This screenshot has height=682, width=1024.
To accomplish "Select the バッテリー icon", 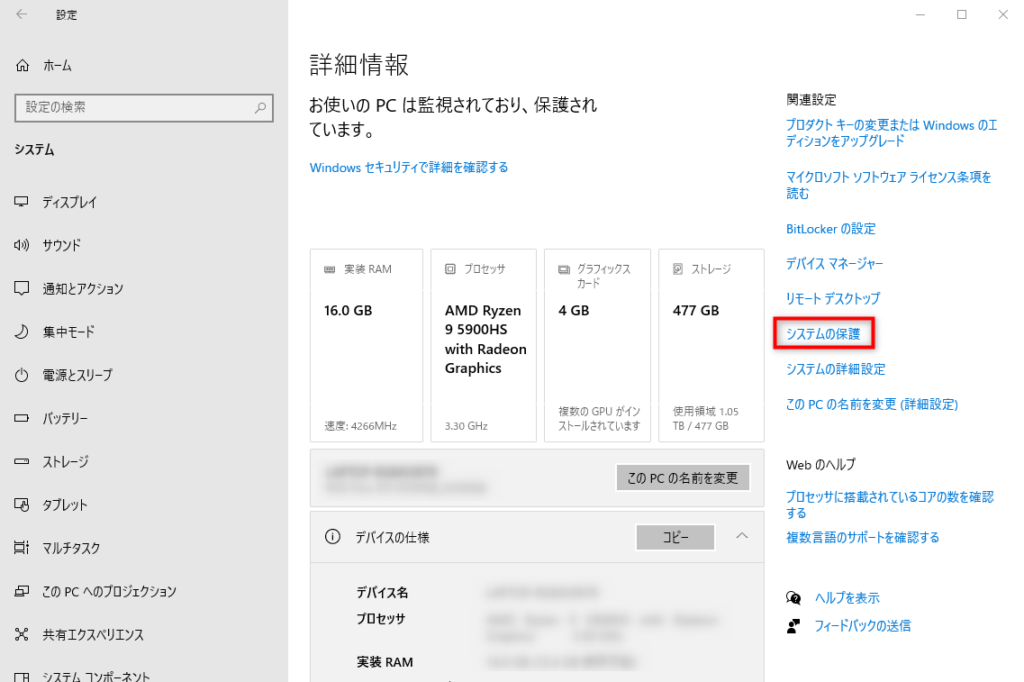I will click(x=20, y=418).
